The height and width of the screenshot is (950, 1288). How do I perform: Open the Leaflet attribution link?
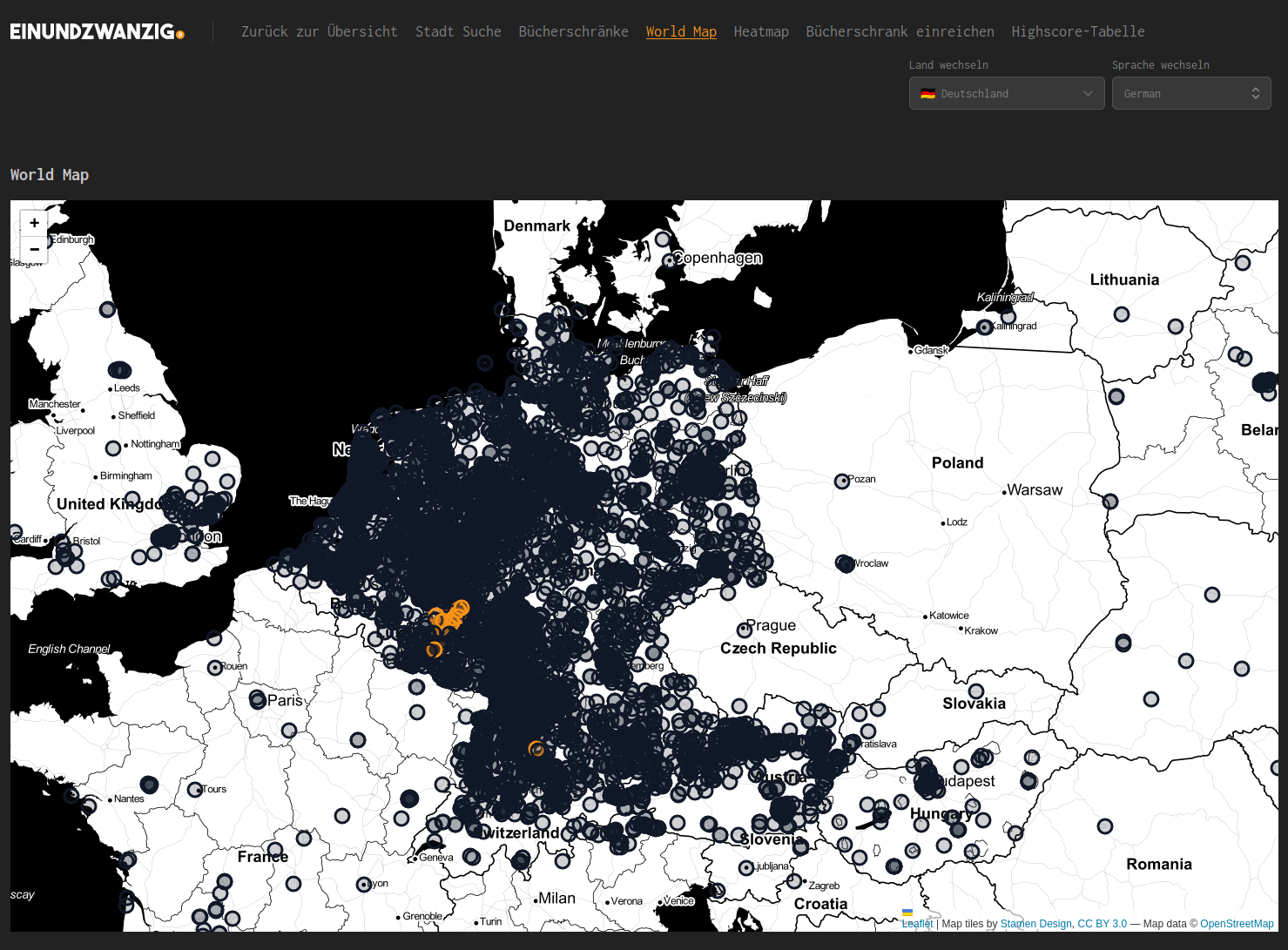917,924
